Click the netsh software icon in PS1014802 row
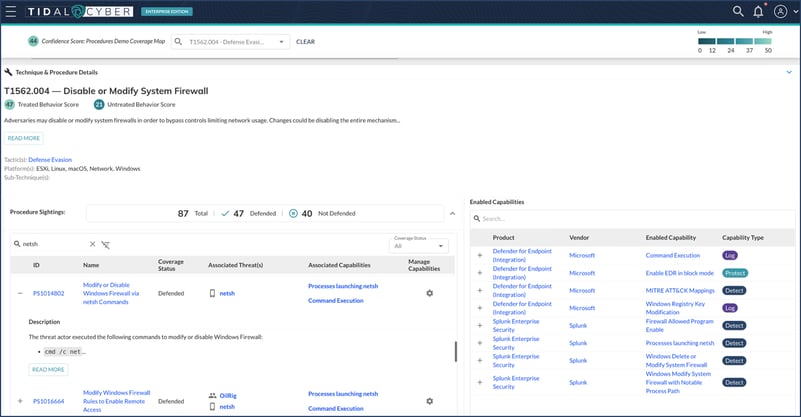Screen dimensions: 801x417 212,293
